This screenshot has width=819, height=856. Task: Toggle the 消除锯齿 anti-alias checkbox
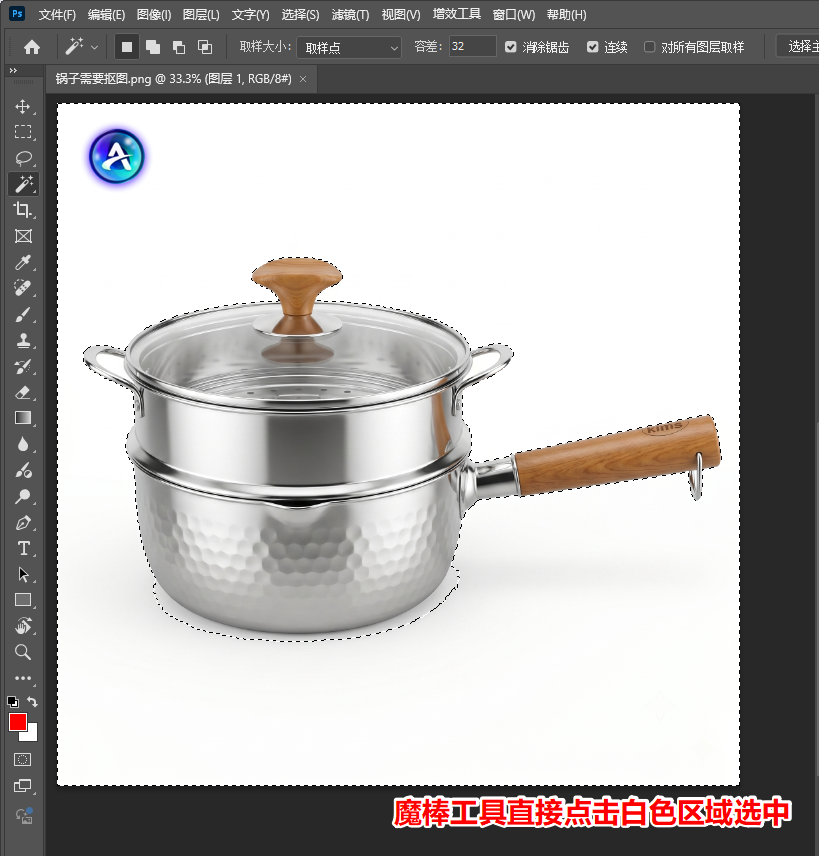click(x=511, y=47)
